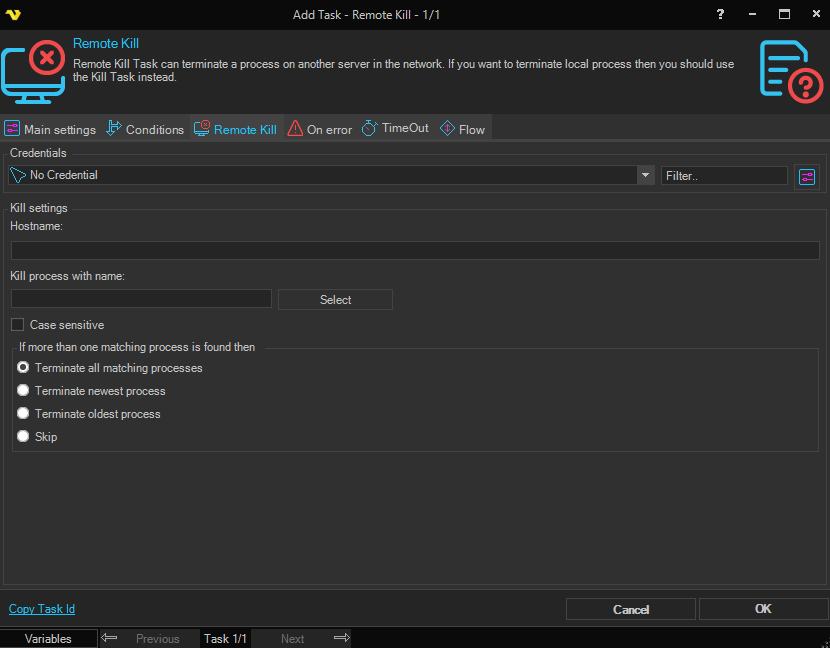Click the Select process button
The image size is (830, 648).
click(x=335, y=300)
